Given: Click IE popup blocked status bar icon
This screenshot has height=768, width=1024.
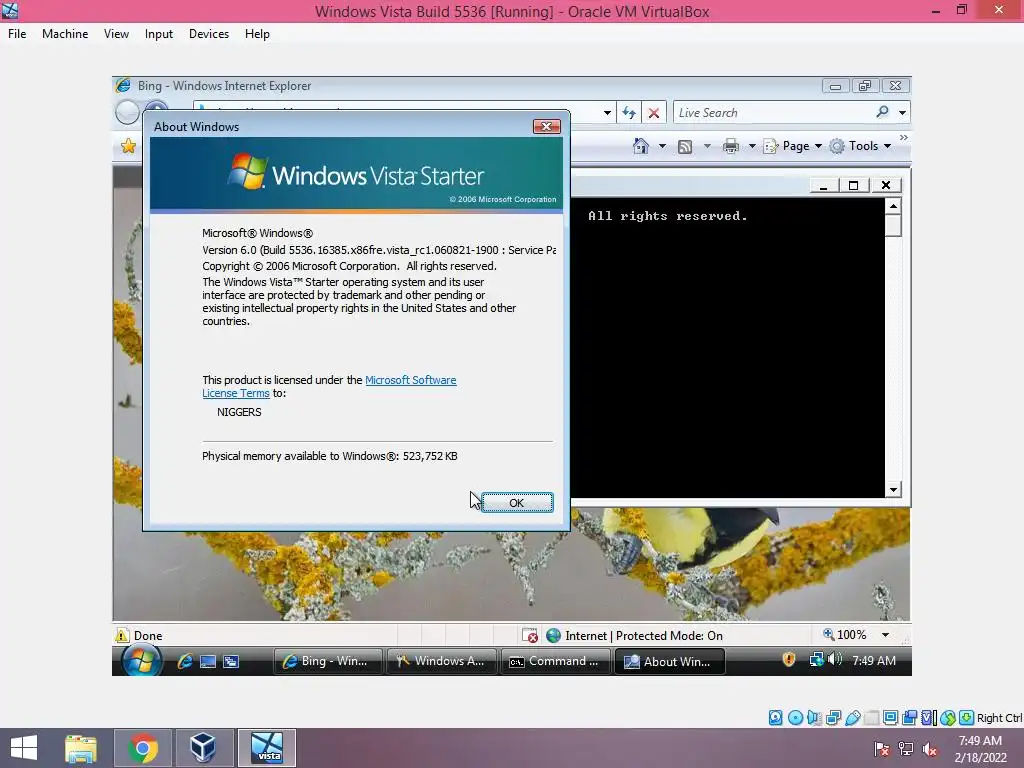Looking at the screenshot, I should point(530,635).
